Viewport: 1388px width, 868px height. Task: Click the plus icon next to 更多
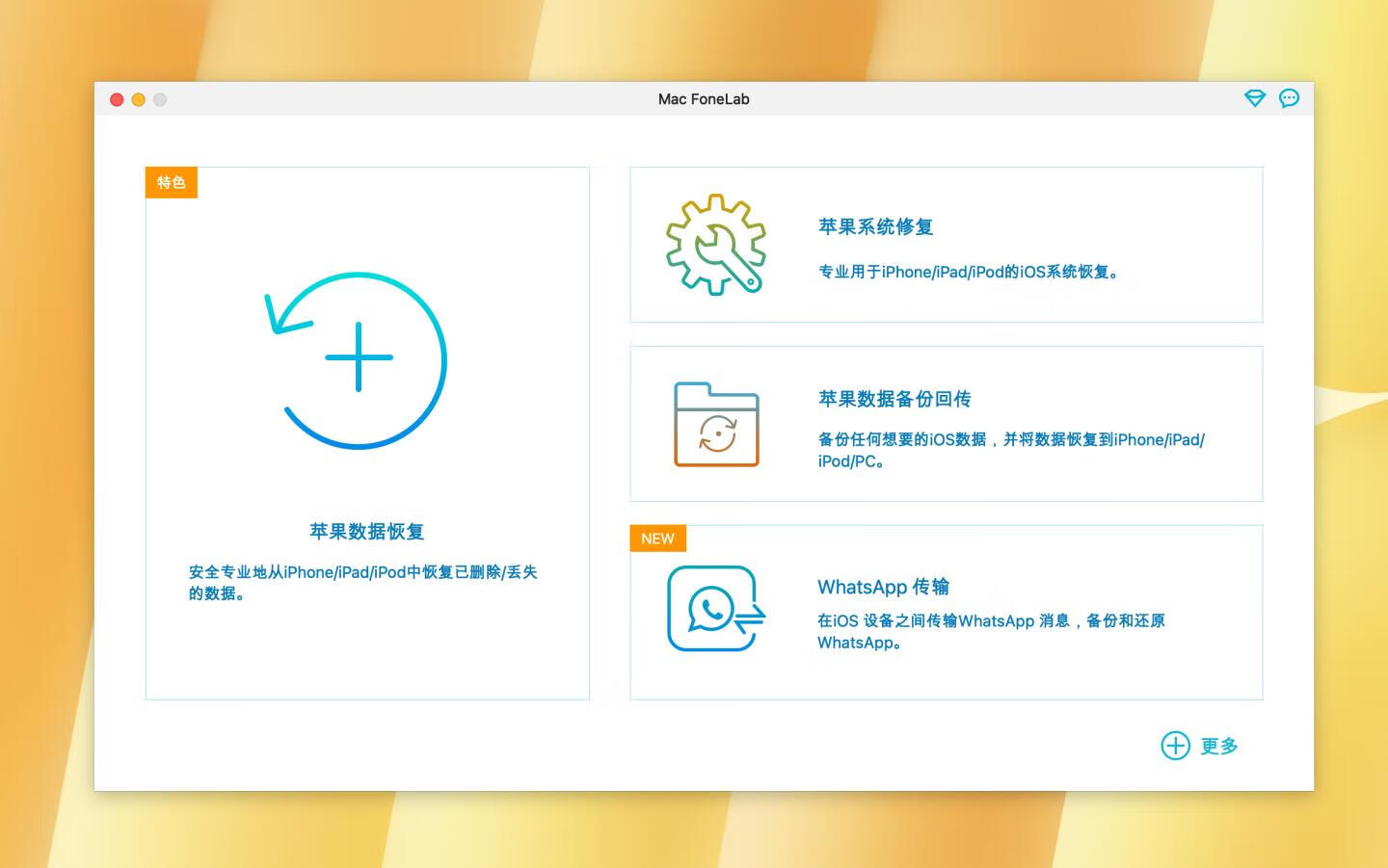tap(1175, 745)
